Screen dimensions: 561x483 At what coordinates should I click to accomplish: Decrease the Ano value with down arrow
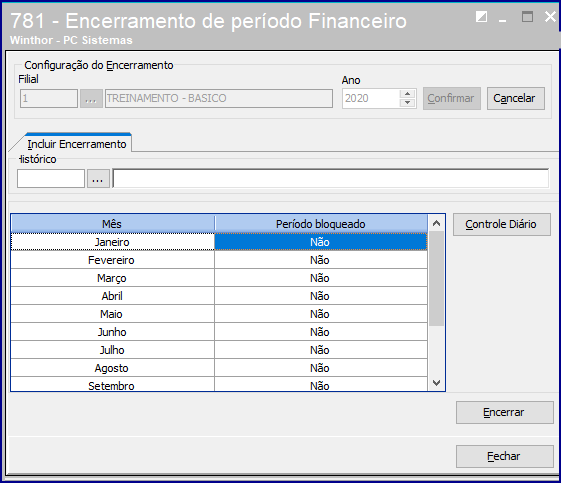click(x=407, y=103)
